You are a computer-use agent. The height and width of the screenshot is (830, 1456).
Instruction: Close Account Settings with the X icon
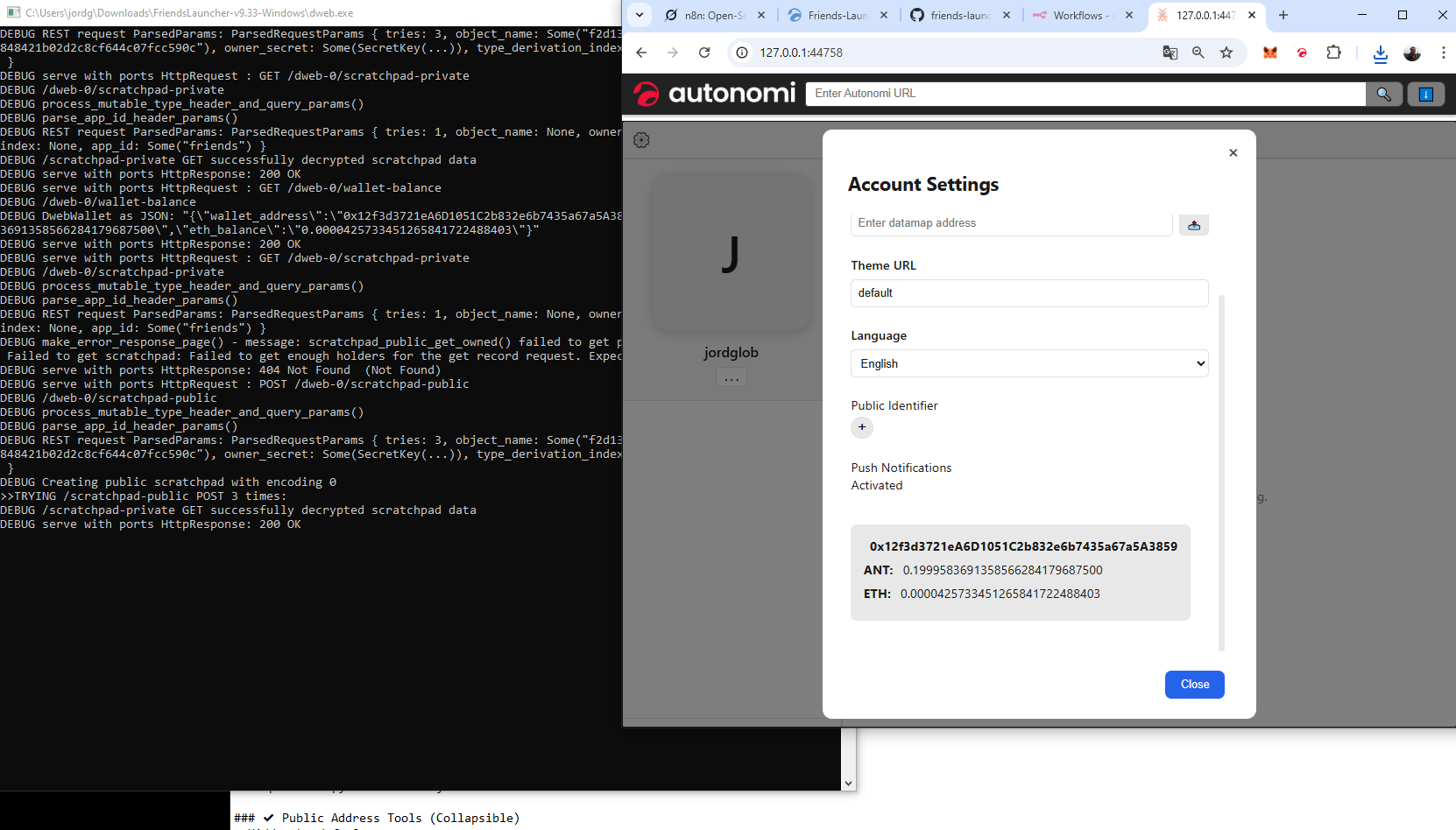point(1233,153)
